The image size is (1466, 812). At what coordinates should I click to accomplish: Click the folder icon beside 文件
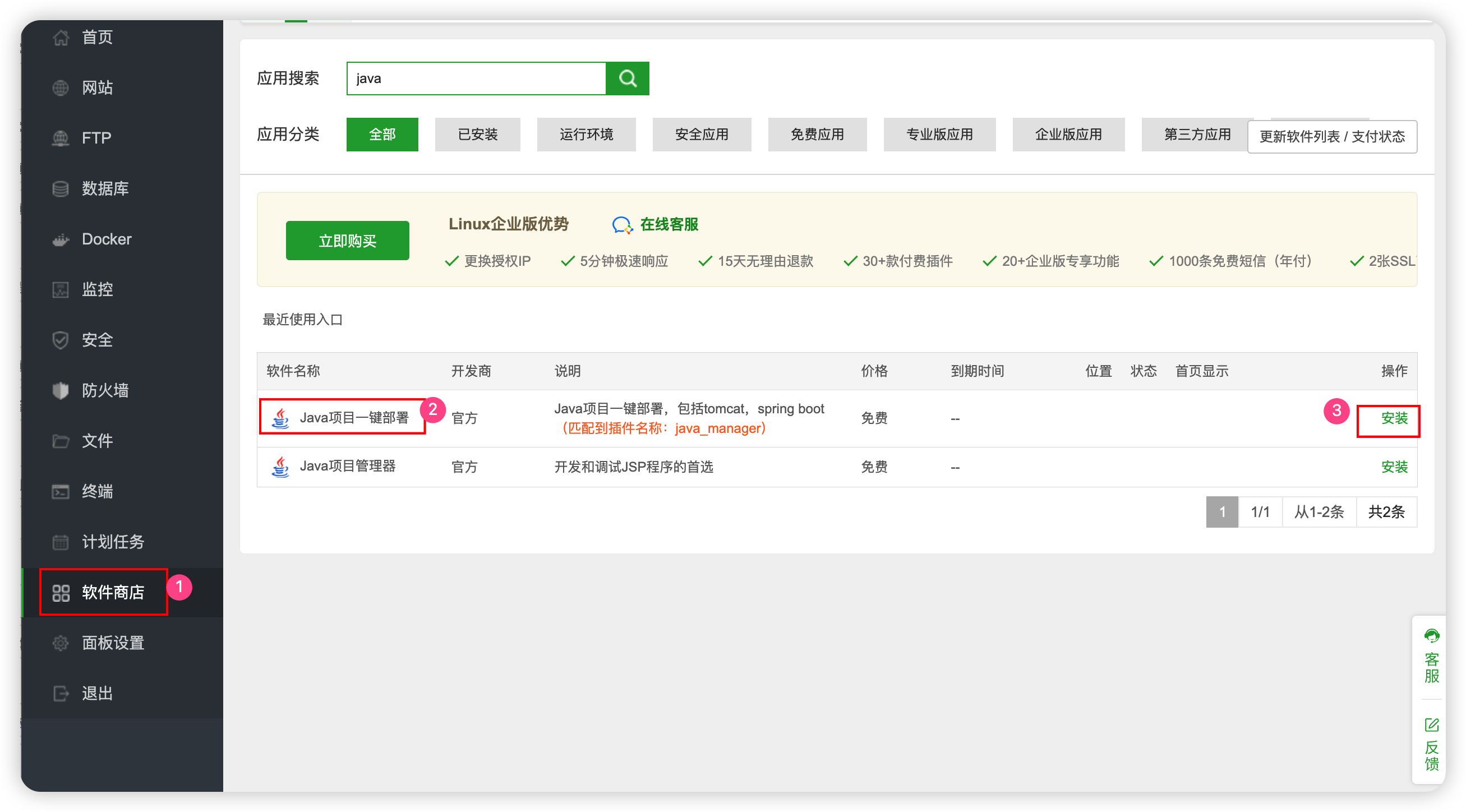pos(61,441)
